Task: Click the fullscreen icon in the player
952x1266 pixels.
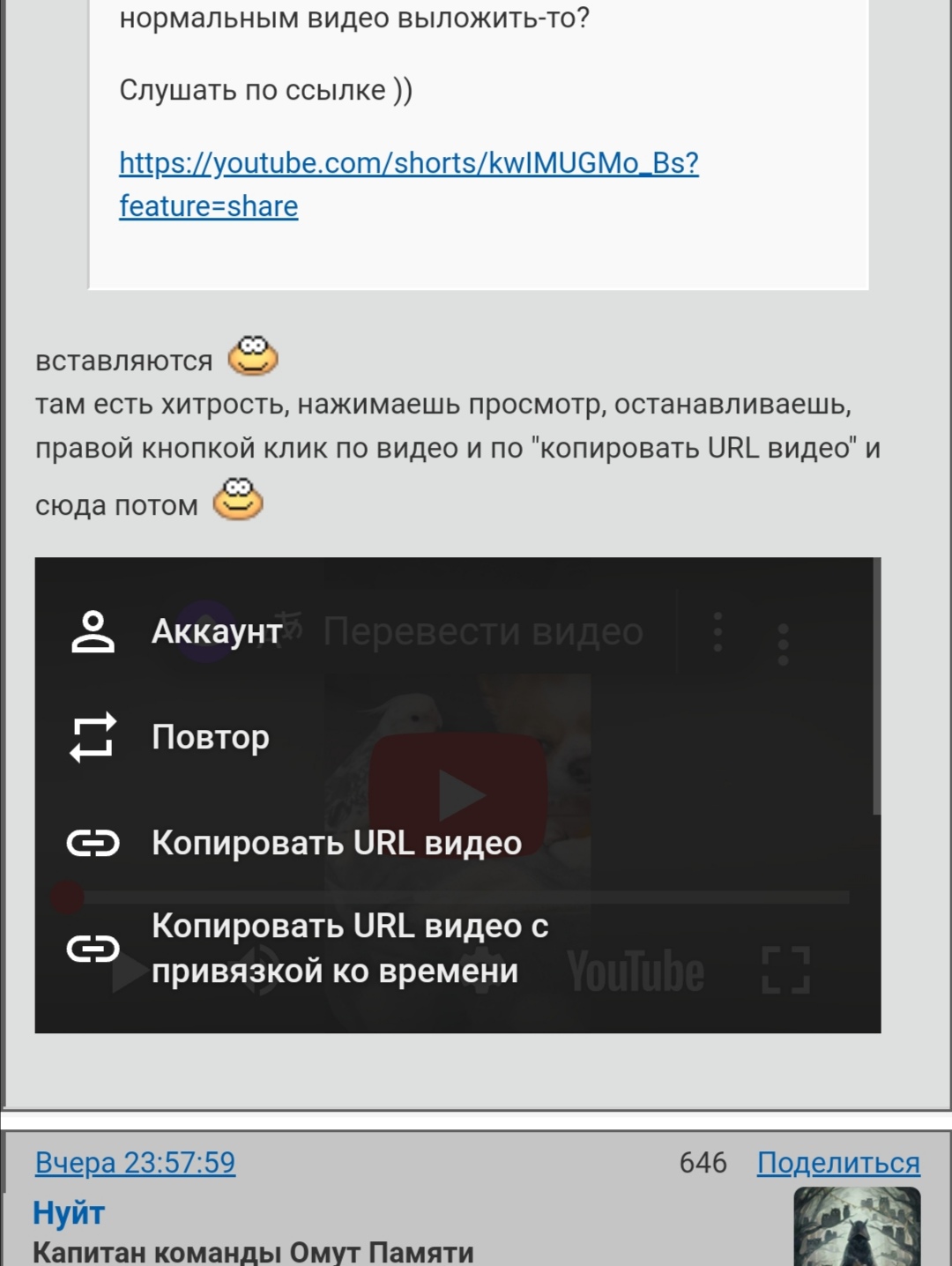Action: tap(785, 971)
